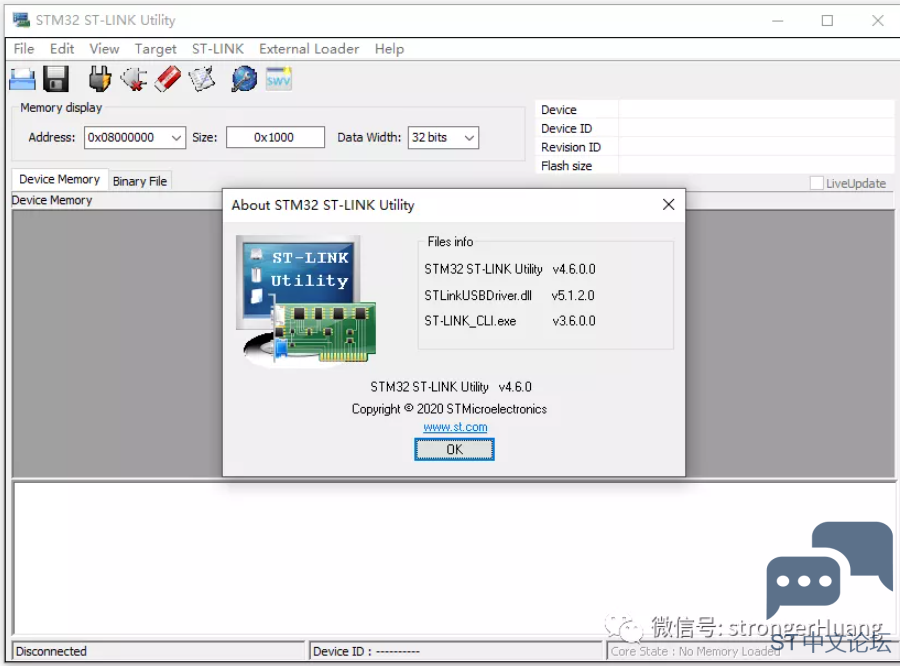This screenshot has width=904, height=666.
Task: Click the Save file floppy icon
Action: pyautogui.click(x=56, y=79)
